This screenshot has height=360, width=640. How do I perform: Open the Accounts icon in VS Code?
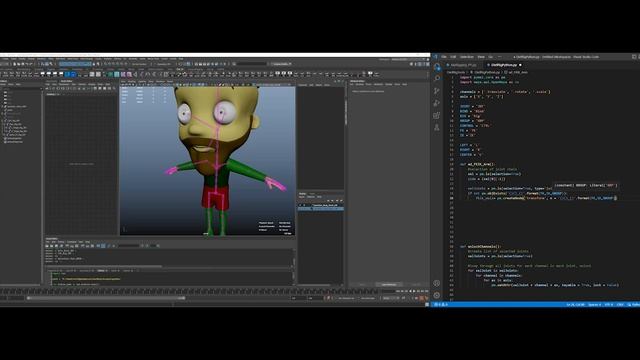[437, 283]
